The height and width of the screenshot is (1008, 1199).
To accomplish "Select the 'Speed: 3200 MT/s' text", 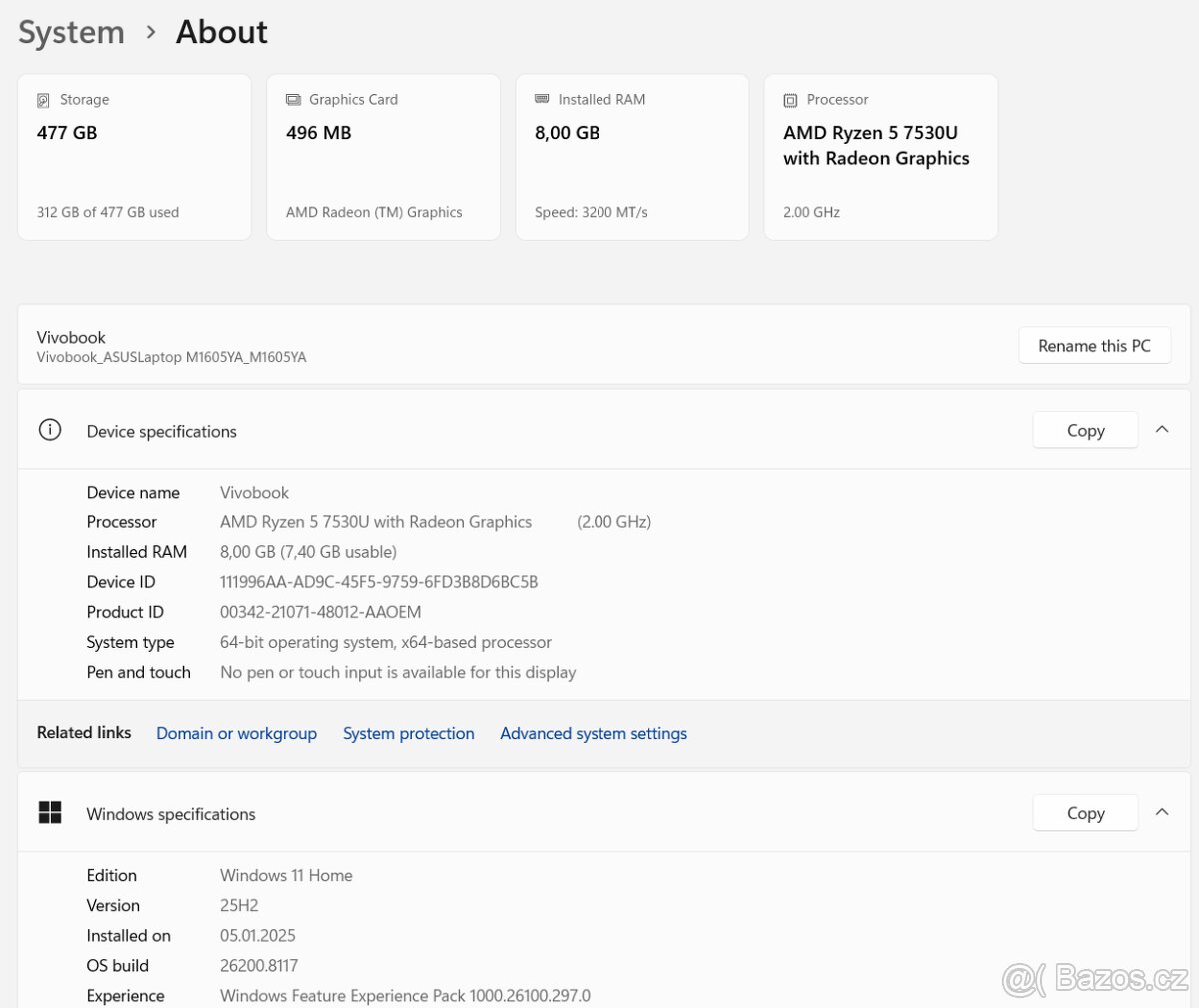I will click(x=592, y=212).
